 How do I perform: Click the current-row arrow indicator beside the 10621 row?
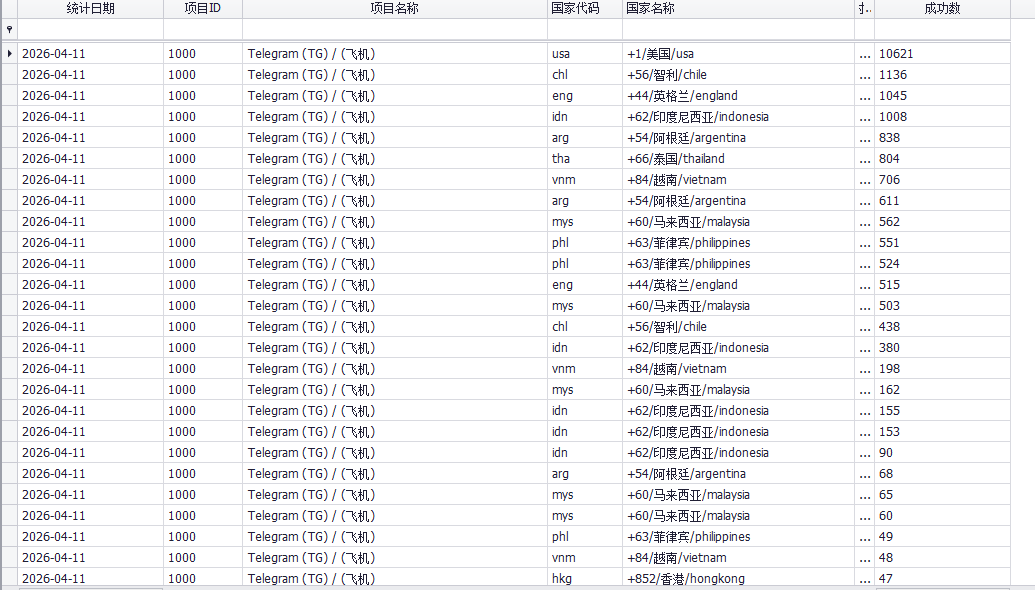tap(9, 53)
